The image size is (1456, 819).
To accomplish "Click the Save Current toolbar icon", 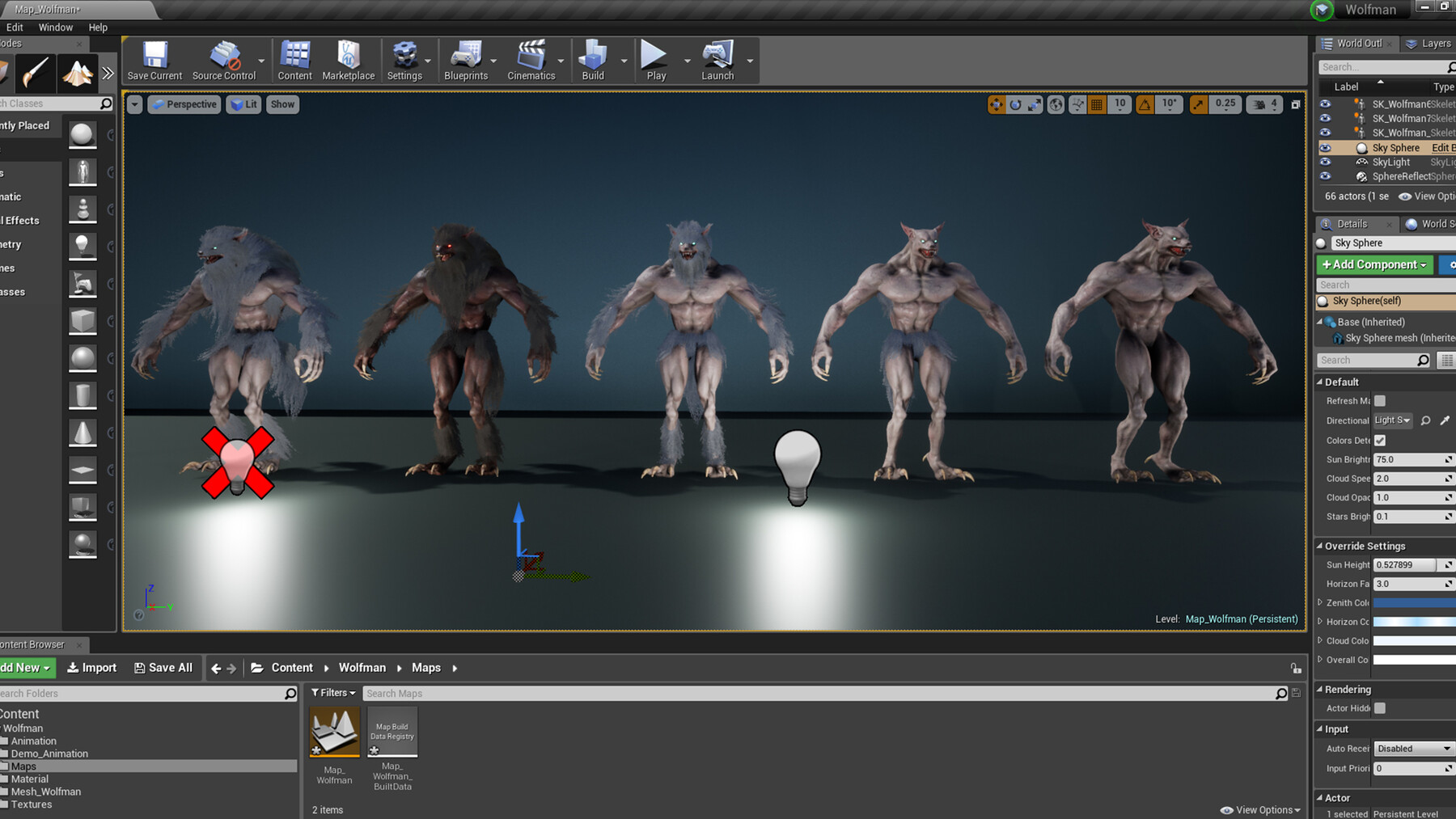I will click(x=154, y=61).
